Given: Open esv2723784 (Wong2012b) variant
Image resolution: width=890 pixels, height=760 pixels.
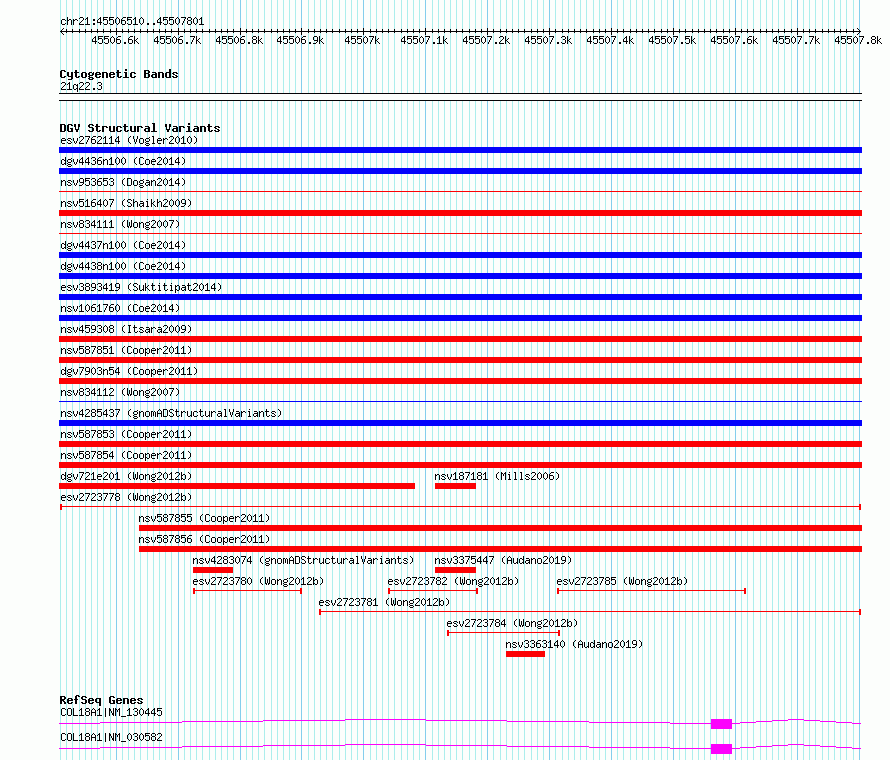Looking at the screenshot, I should pos(513,623).
